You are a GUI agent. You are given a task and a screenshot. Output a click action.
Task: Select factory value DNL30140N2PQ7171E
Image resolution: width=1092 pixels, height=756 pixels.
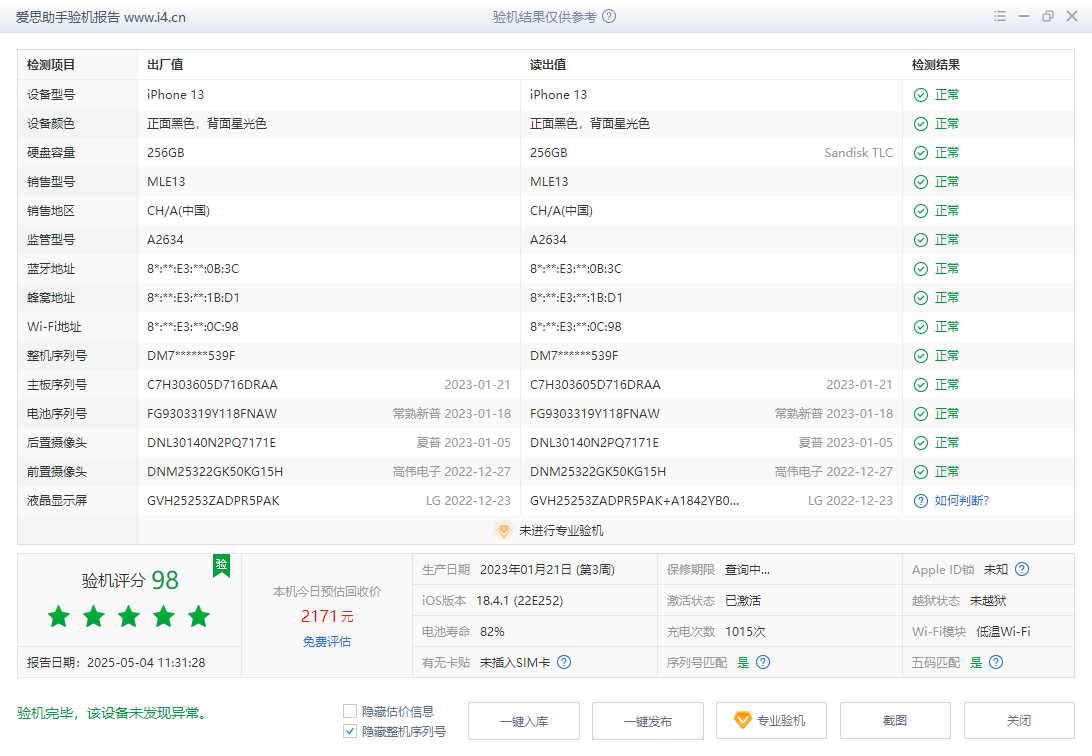(x=212, y=443)
